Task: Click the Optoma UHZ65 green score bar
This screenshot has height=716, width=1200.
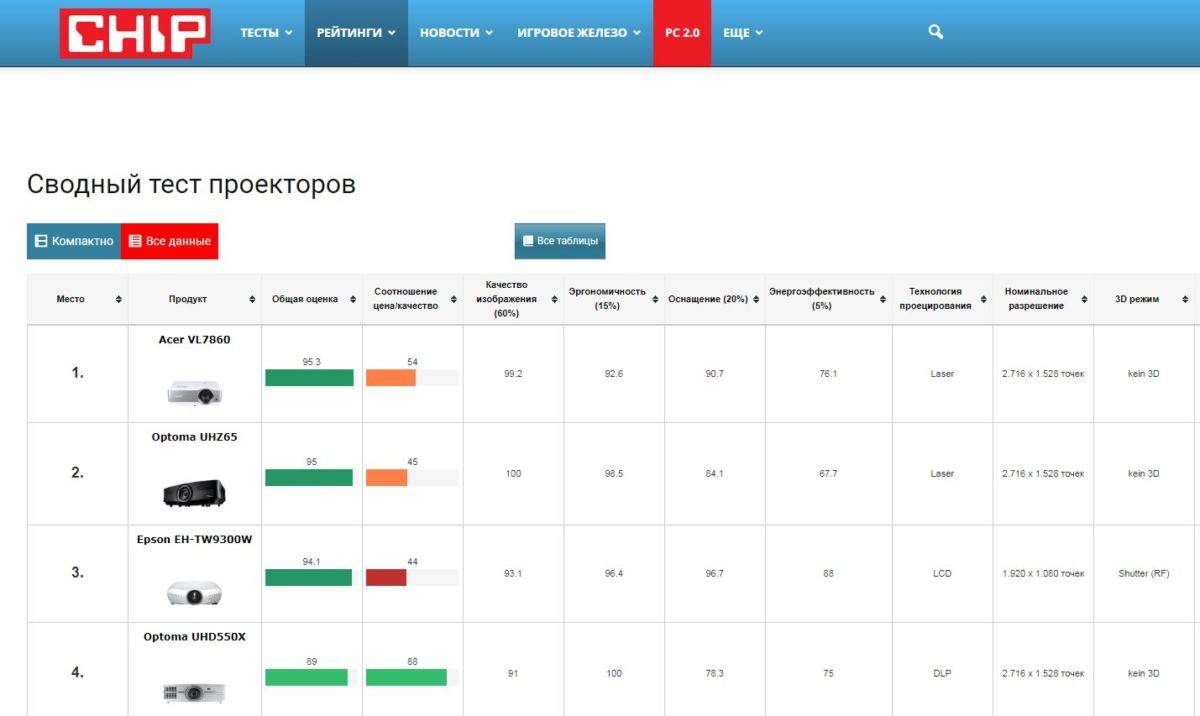Action: [309, 478]
